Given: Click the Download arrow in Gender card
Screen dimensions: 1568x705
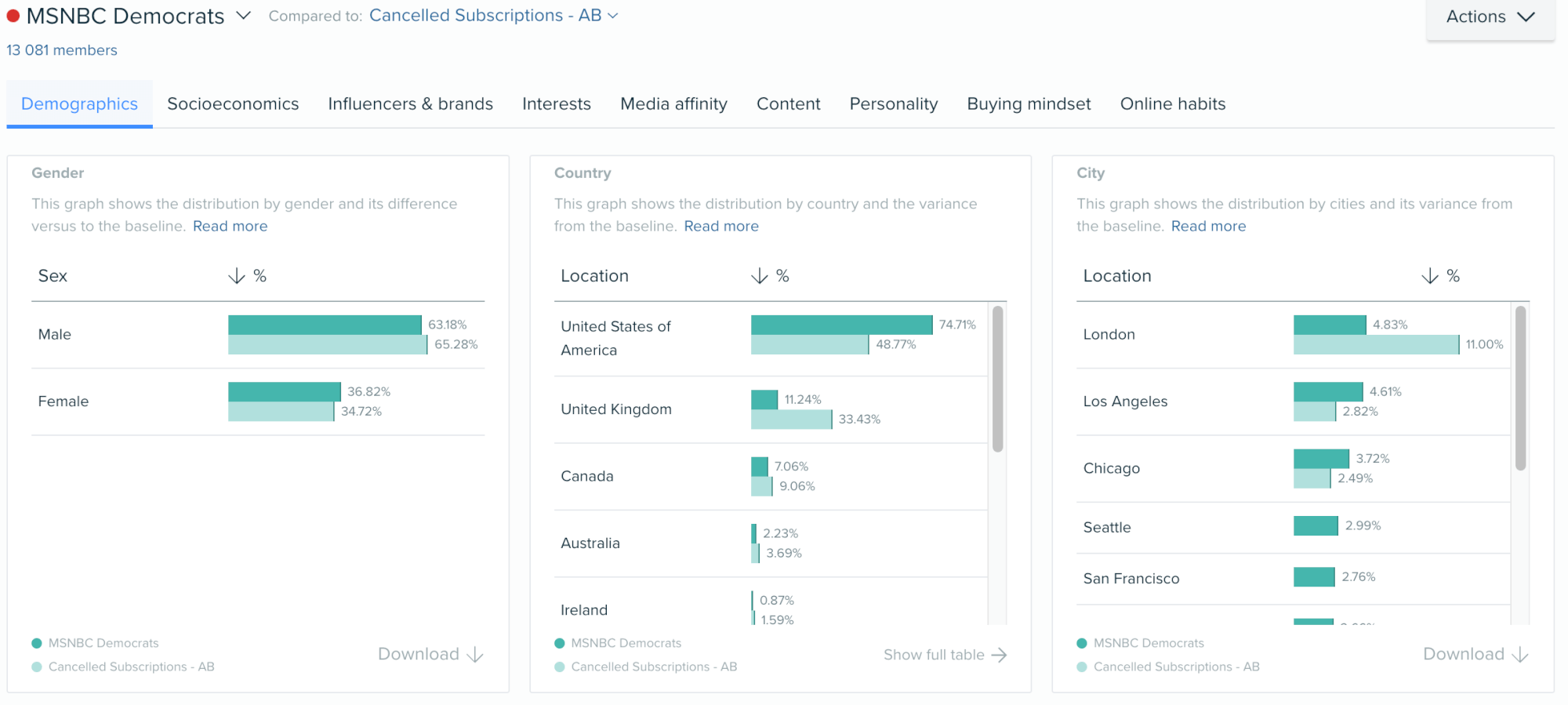Looking at the screenshot, I should pos(475,655).
